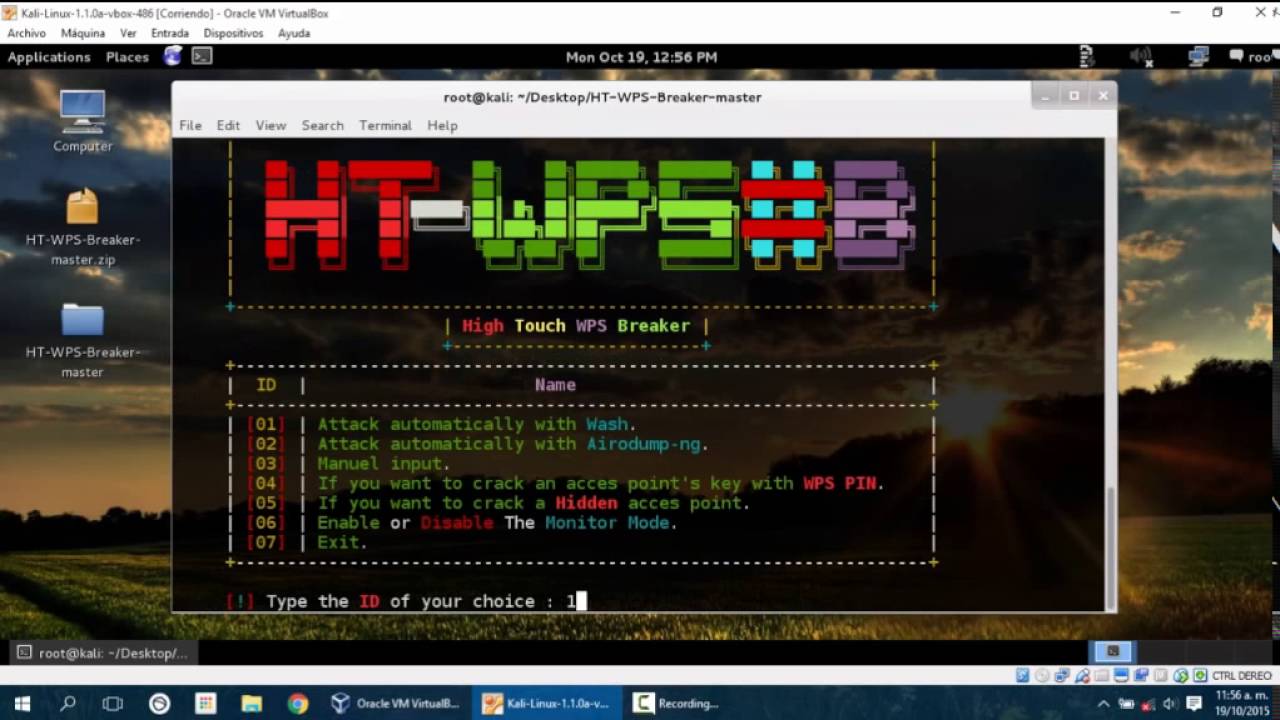Open Windows search from taskbar
Screen dimensions: 1280x720
tap(68, 704)
